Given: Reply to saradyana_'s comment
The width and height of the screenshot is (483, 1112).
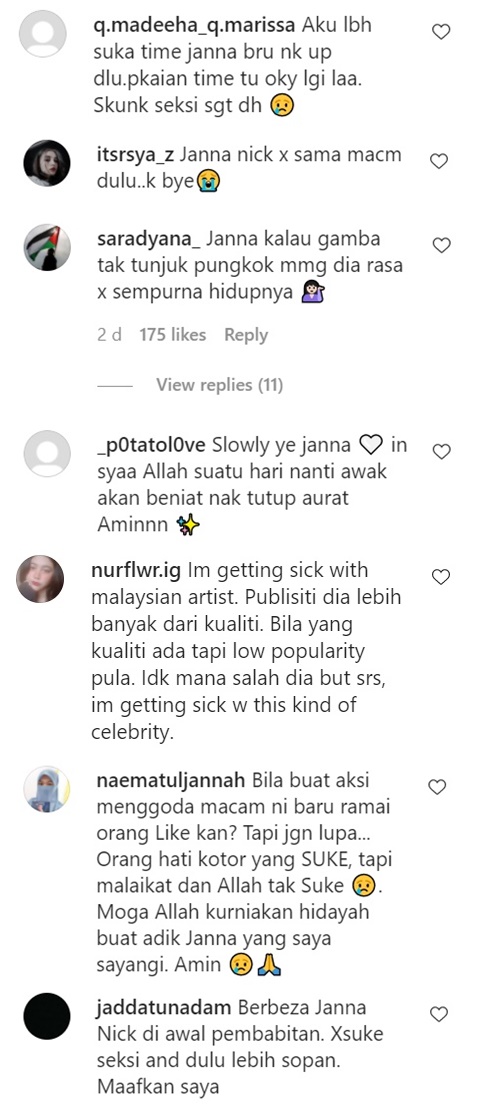Looking at the screenshot, I should point(246,335).
